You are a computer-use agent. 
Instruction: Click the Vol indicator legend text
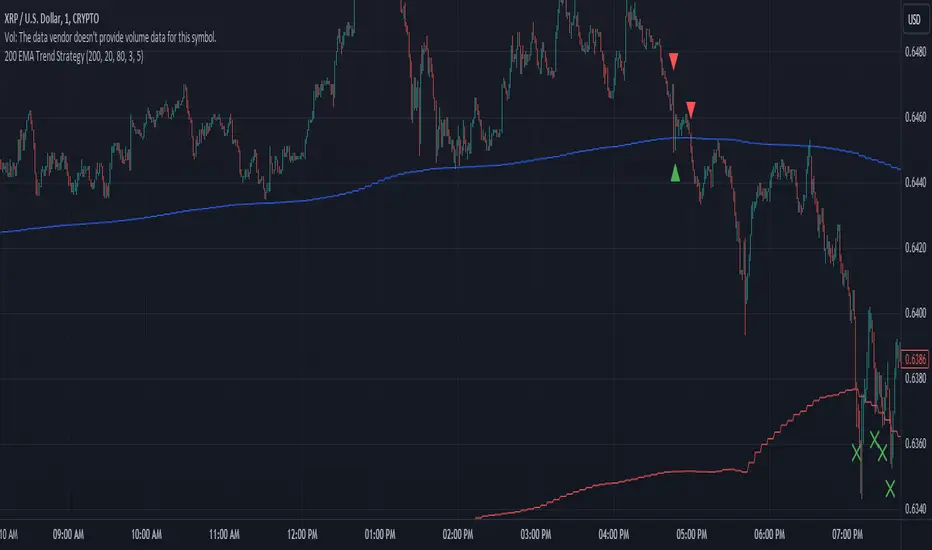[108, 38]
